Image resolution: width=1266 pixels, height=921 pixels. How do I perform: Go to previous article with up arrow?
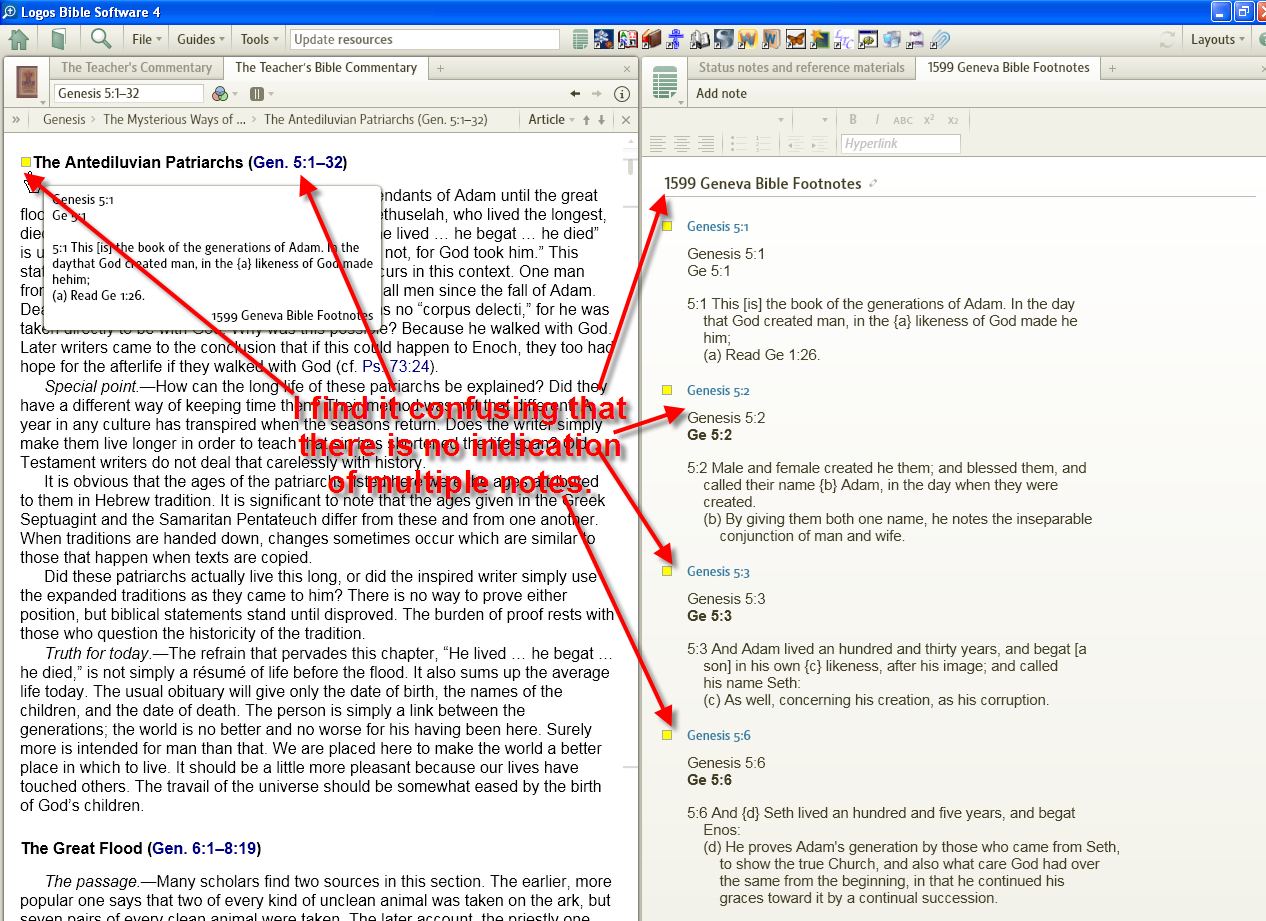[586, 120]
